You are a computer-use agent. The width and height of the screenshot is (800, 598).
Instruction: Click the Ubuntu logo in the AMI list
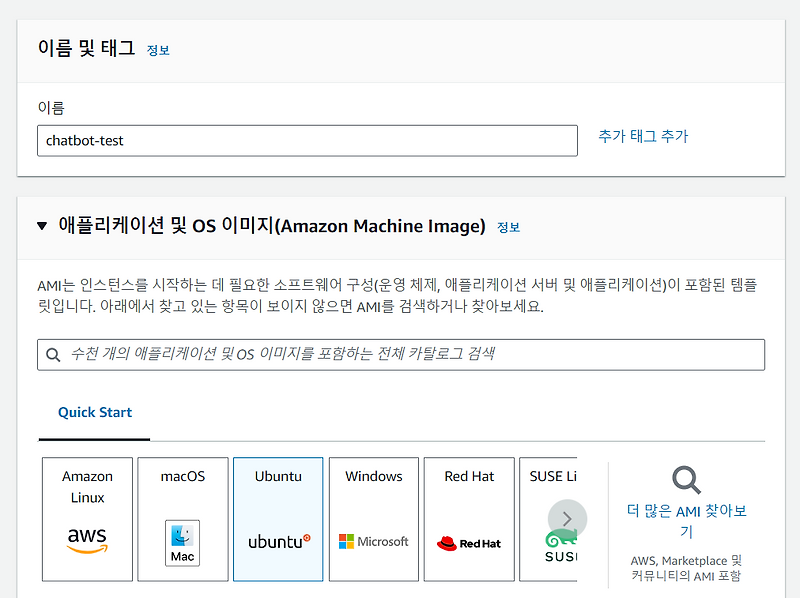click(x=277, y=537)
